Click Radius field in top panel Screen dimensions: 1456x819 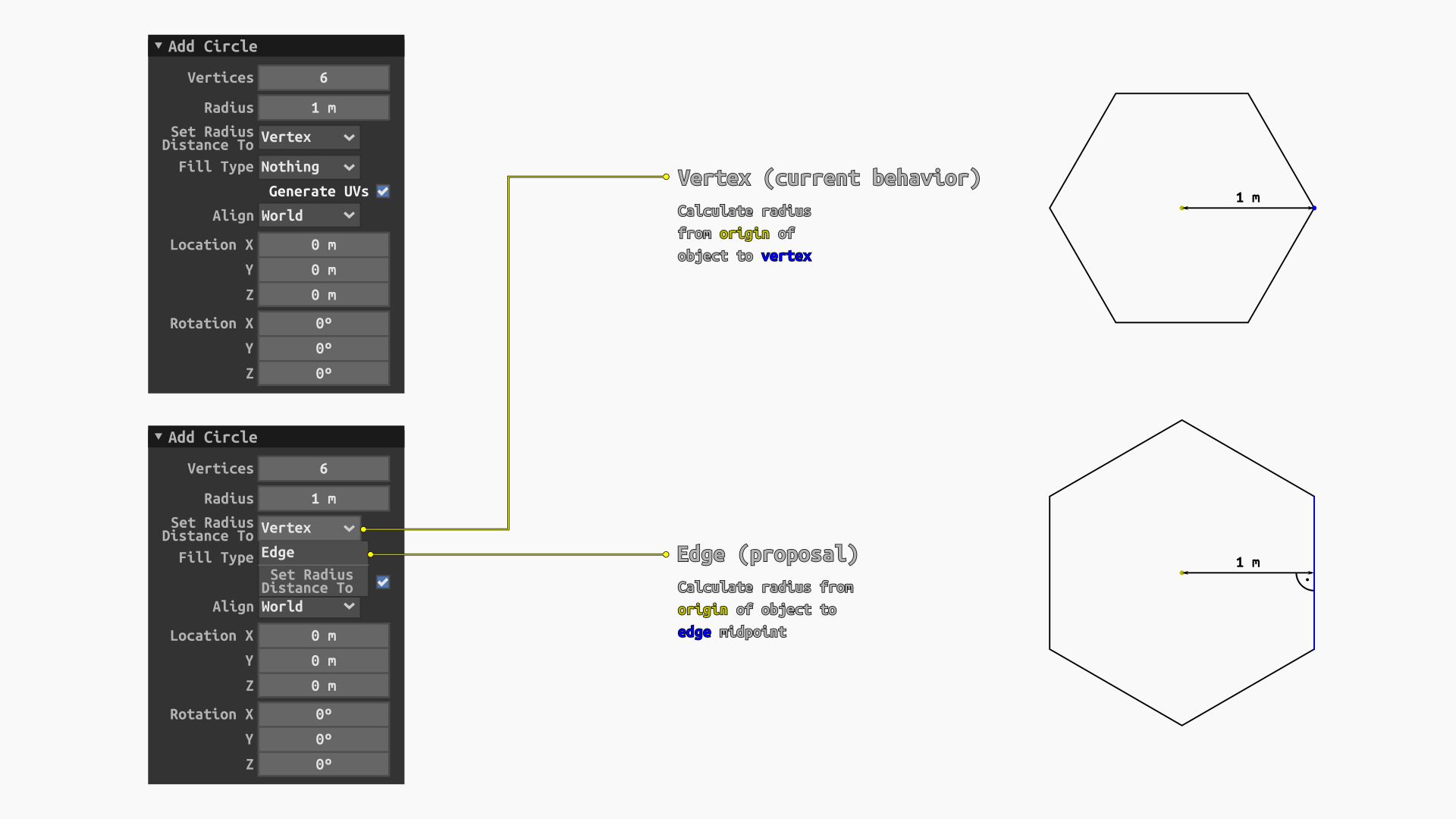pyautogui.click(x=324, y=108)
